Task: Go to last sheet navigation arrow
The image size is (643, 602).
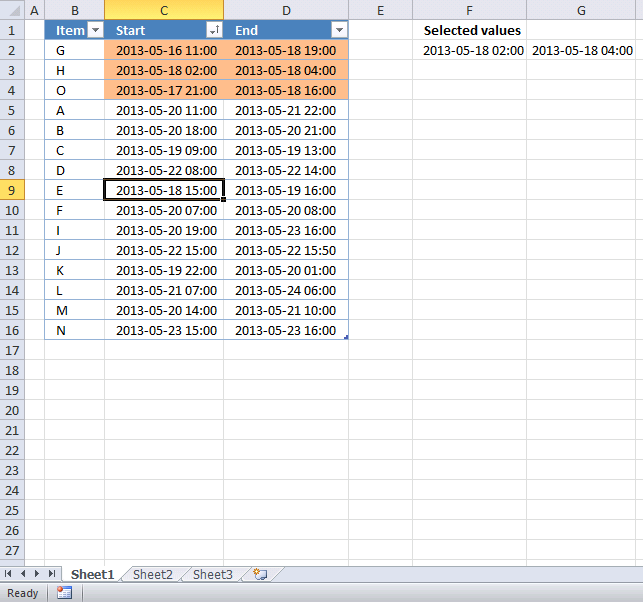Action: (x=52, y=574)
